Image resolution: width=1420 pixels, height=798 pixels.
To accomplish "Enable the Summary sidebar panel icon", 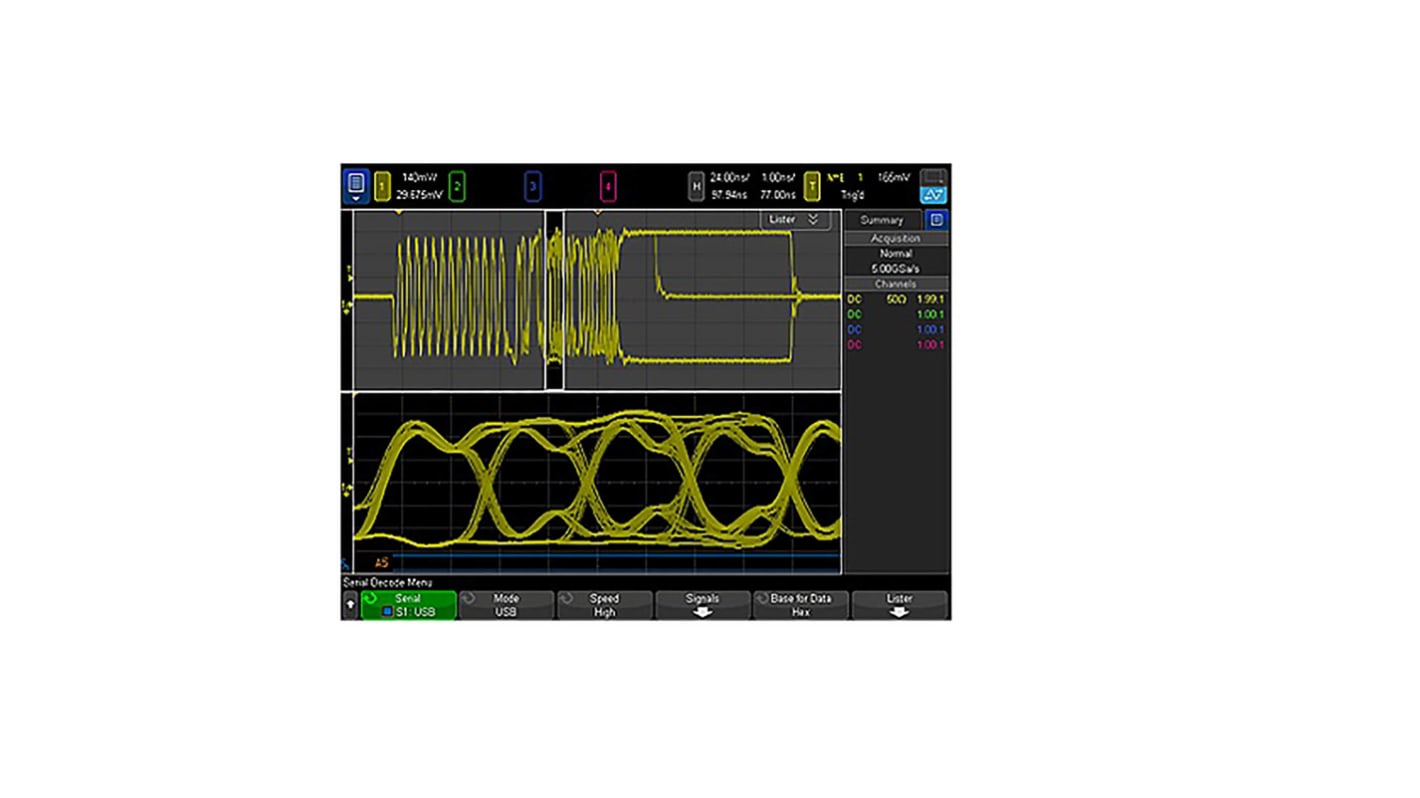I will tap(936, 219).
